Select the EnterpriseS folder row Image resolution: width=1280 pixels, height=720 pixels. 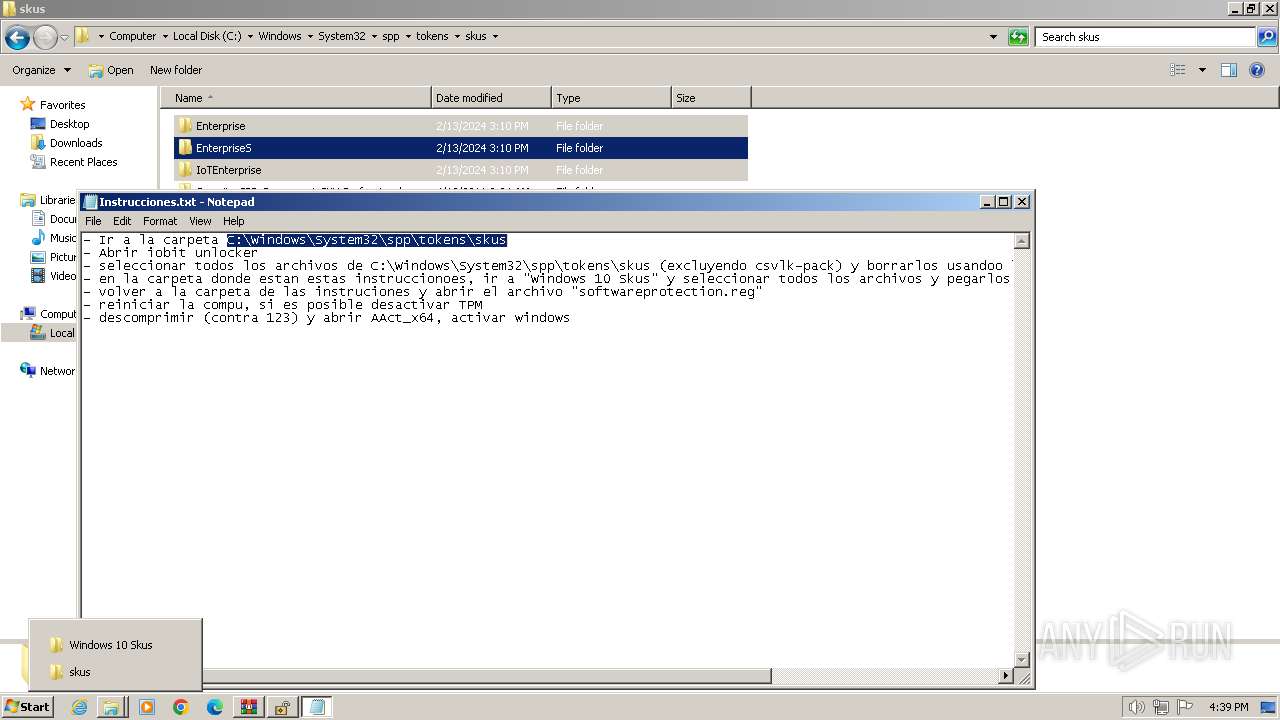coord(461,148)
